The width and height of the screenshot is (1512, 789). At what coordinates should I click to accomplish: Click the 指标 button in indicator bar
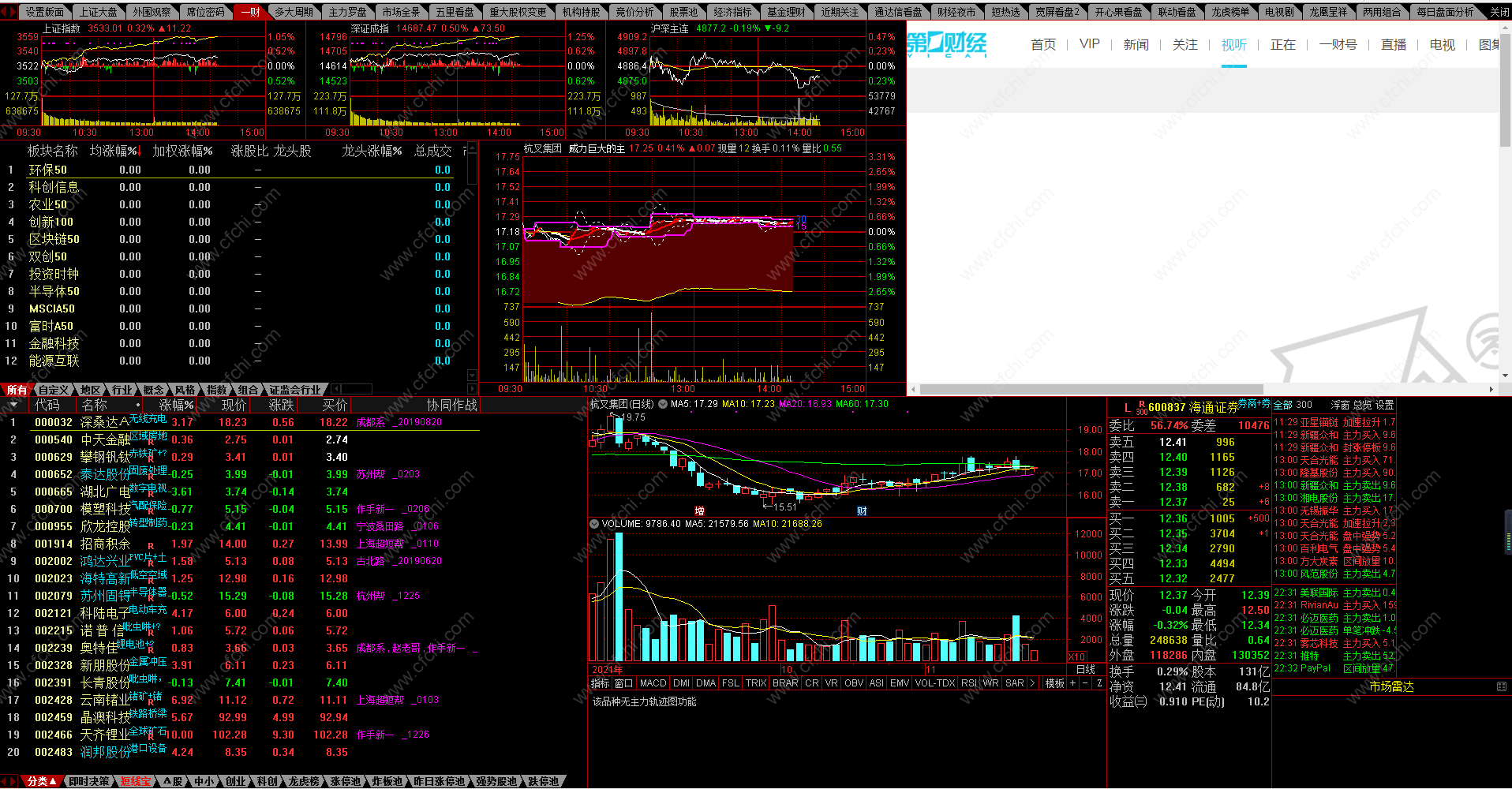(601, 683)
